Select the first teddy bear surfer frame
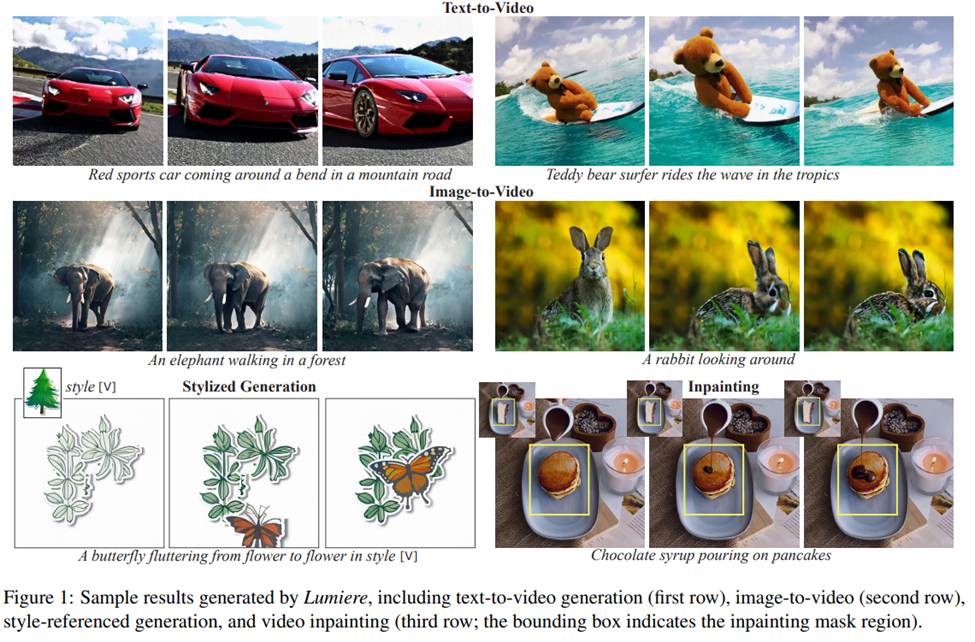 [570, 91]
